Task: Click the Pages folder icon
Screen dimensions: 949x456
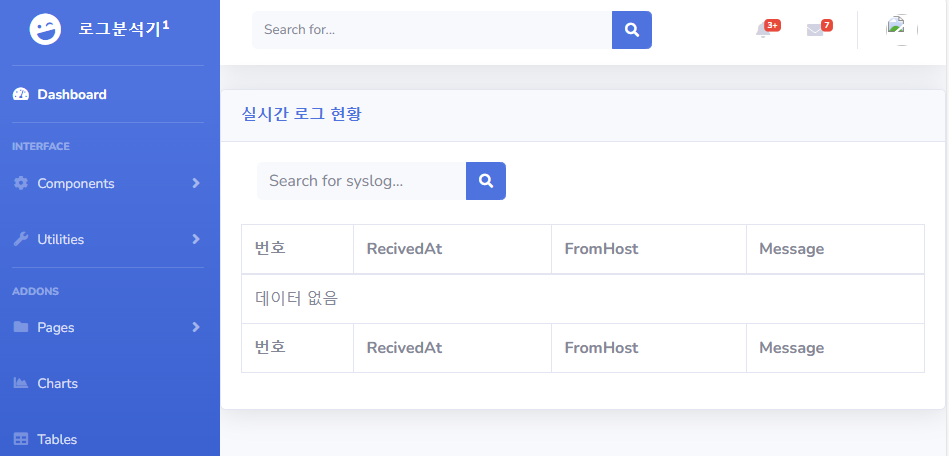Action: 21,327
